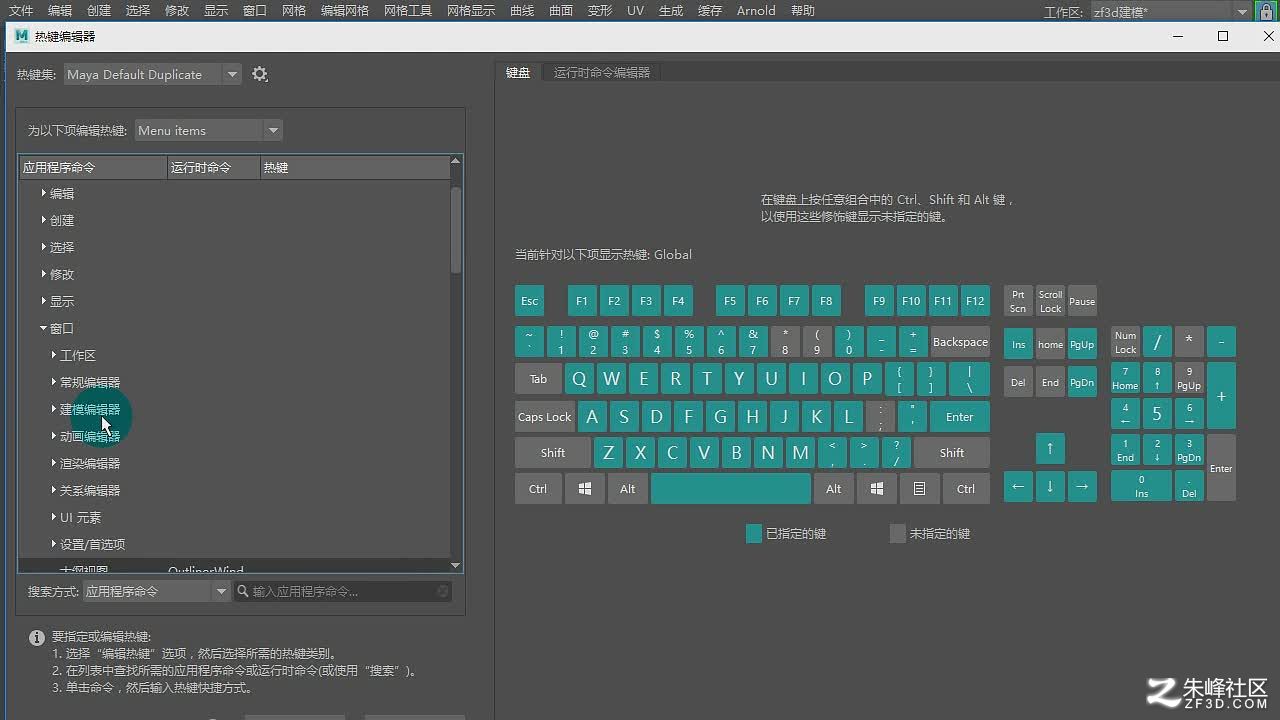
Task: Expand the 常规编辑器 tree node
Action: [x=54, y=382]
